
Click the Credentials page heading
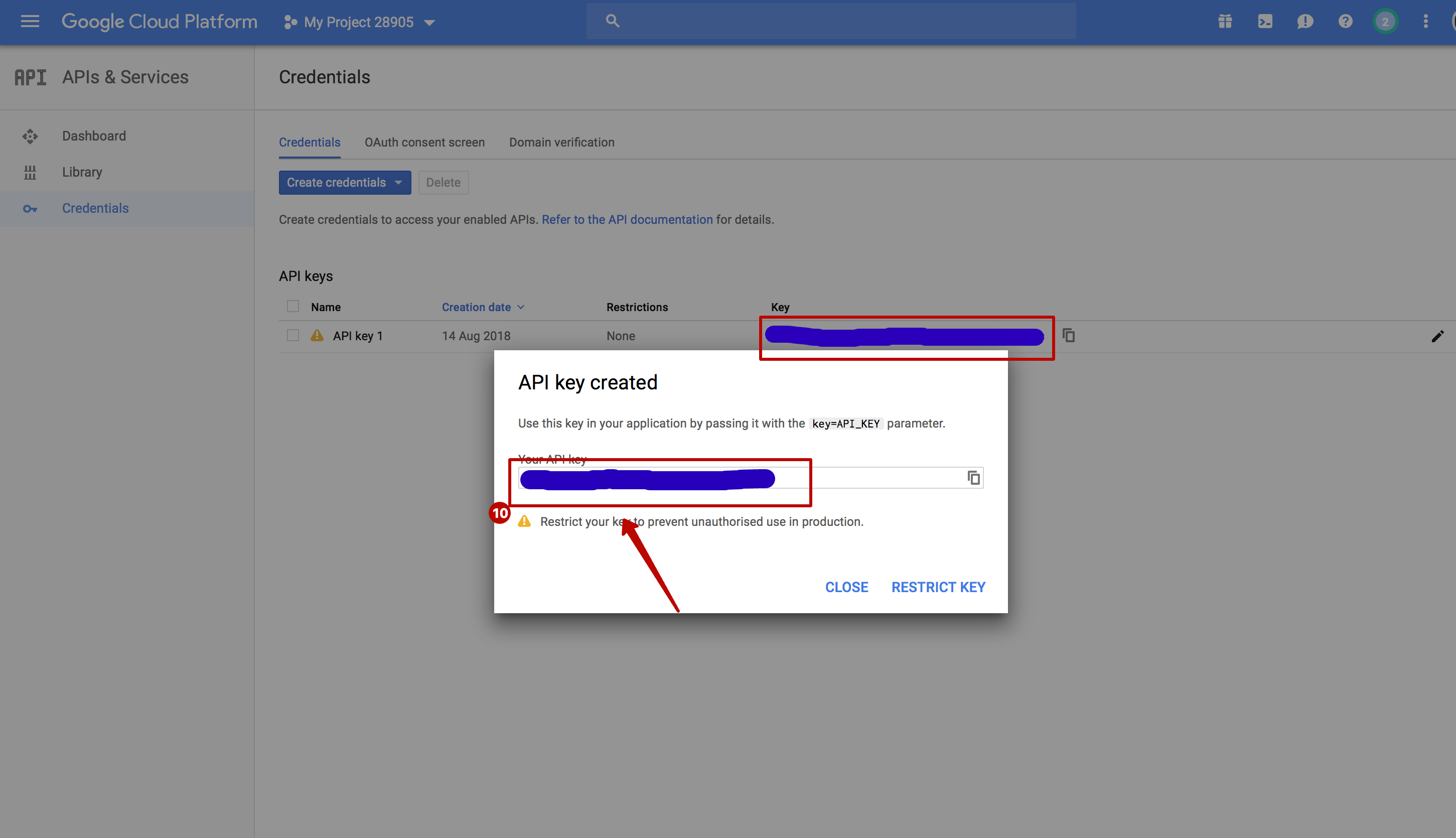325,77
